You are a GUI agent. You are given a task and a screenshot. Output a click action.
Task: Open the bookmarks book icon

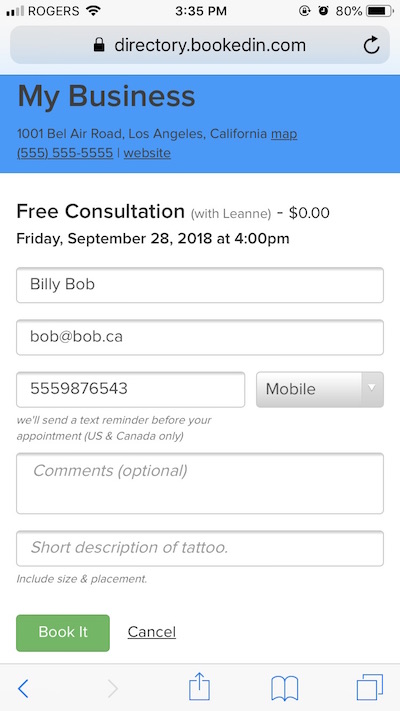284,688
